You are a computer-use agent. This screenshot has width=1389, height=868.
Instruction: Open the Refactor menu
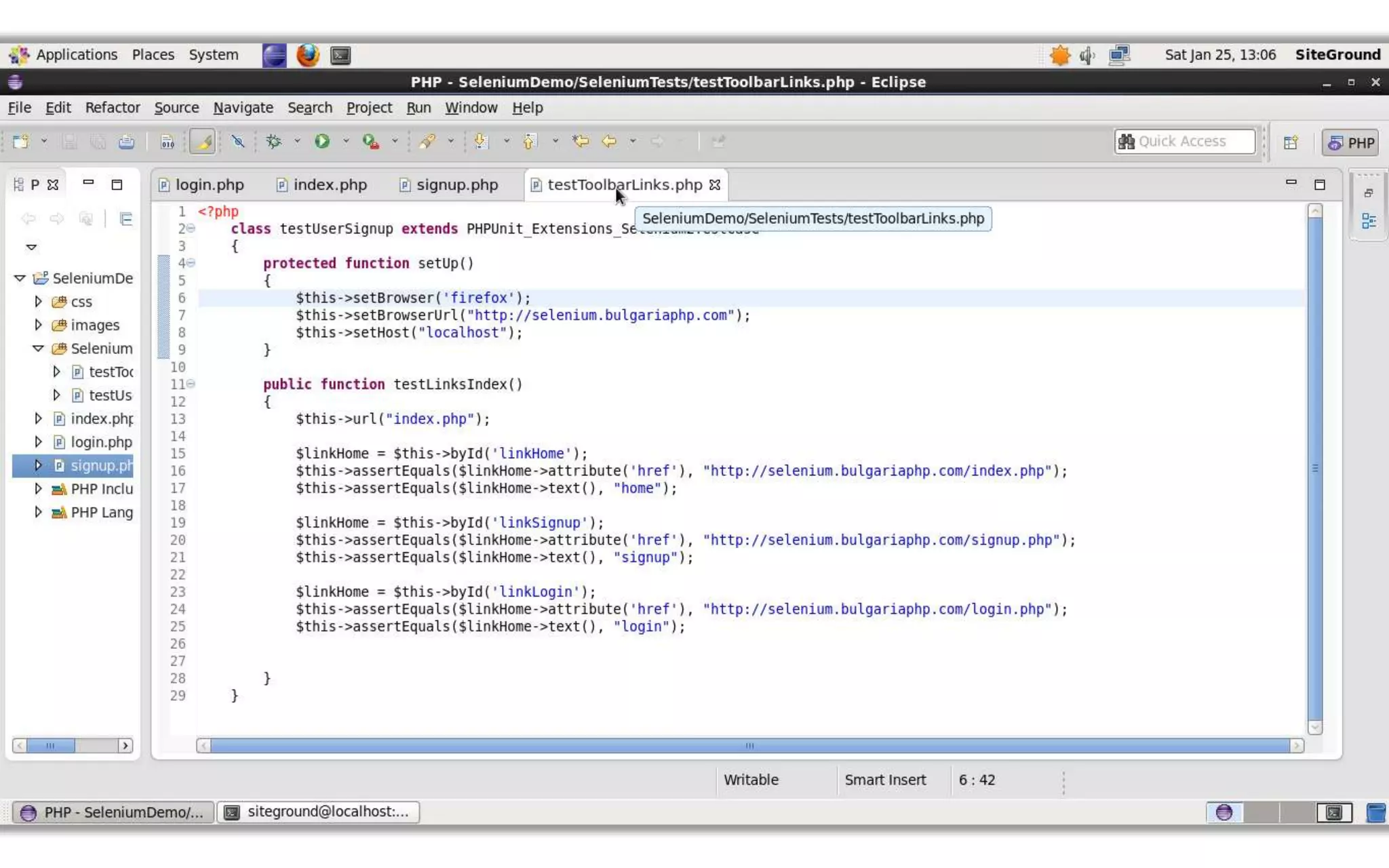coord(112,107)
